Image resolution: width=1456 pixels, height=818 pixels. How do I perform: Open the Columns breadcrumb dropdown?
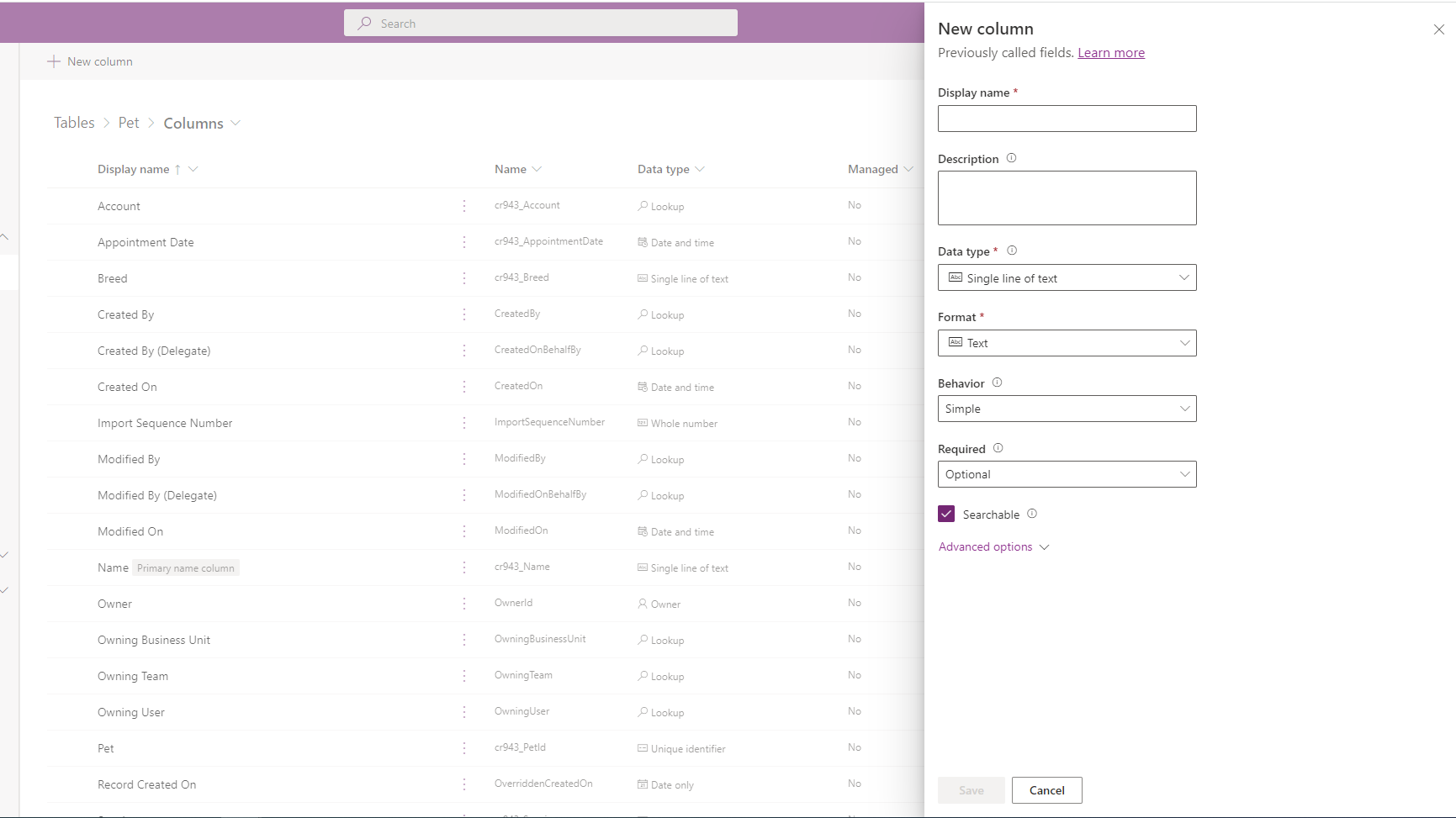click(x=236, y=123)
